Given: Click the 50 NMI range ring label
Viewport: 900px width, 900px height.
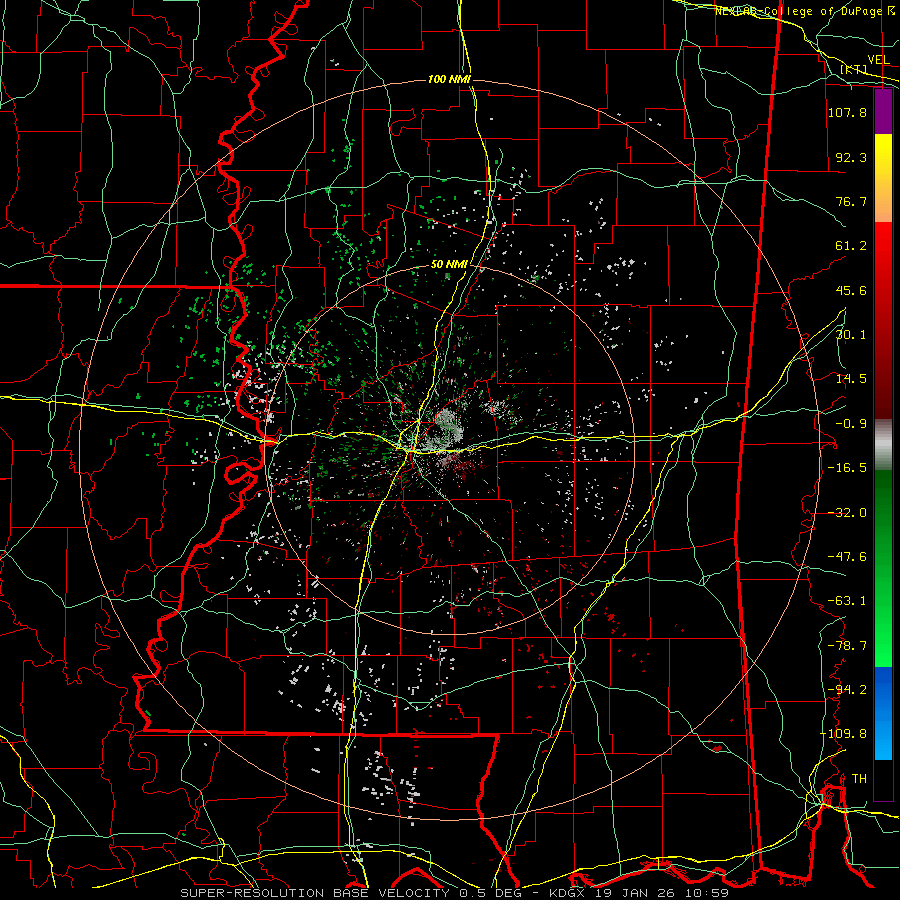Looking at the screenshot, I should (x=449, y=265).
